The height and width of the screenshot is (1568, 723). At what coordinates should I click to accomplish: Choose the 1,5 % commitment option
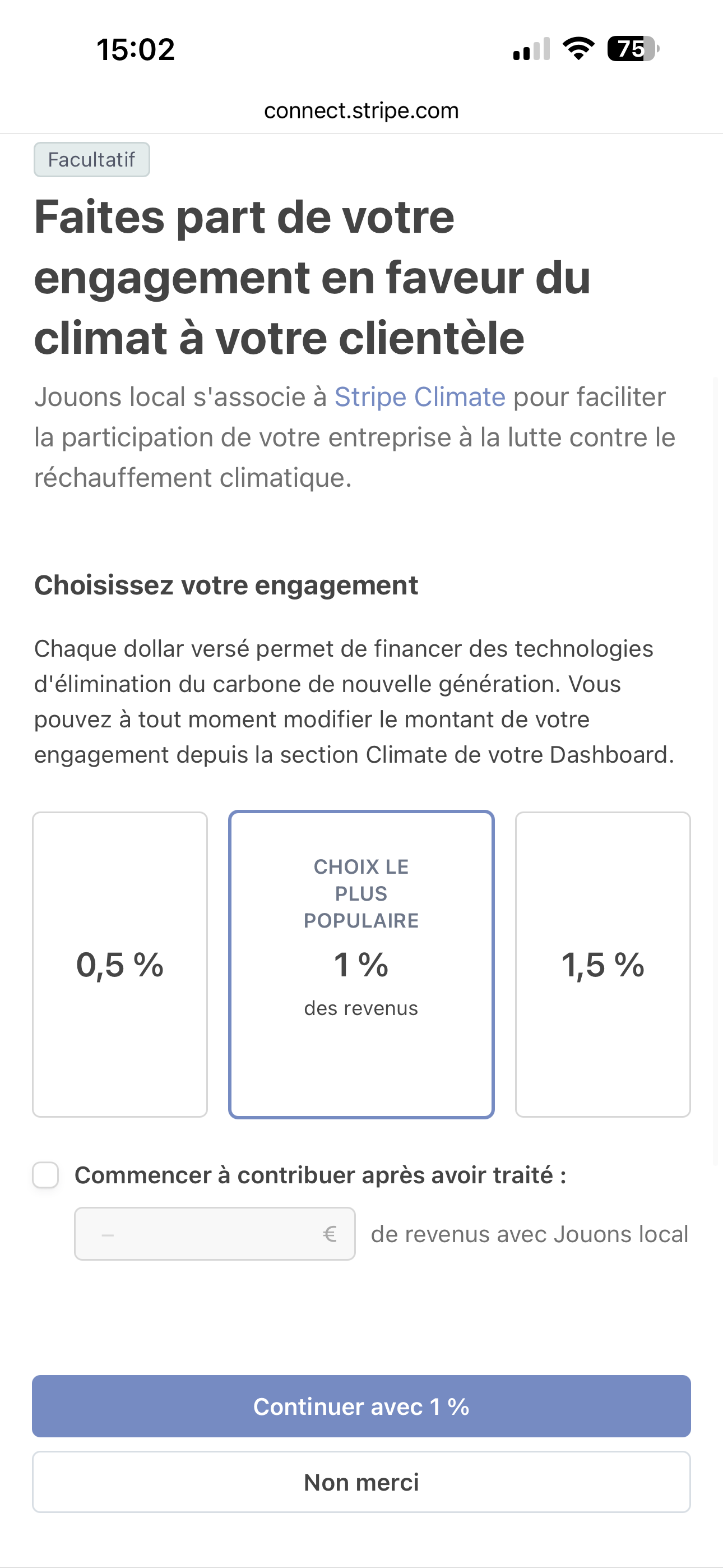point(602,964)
